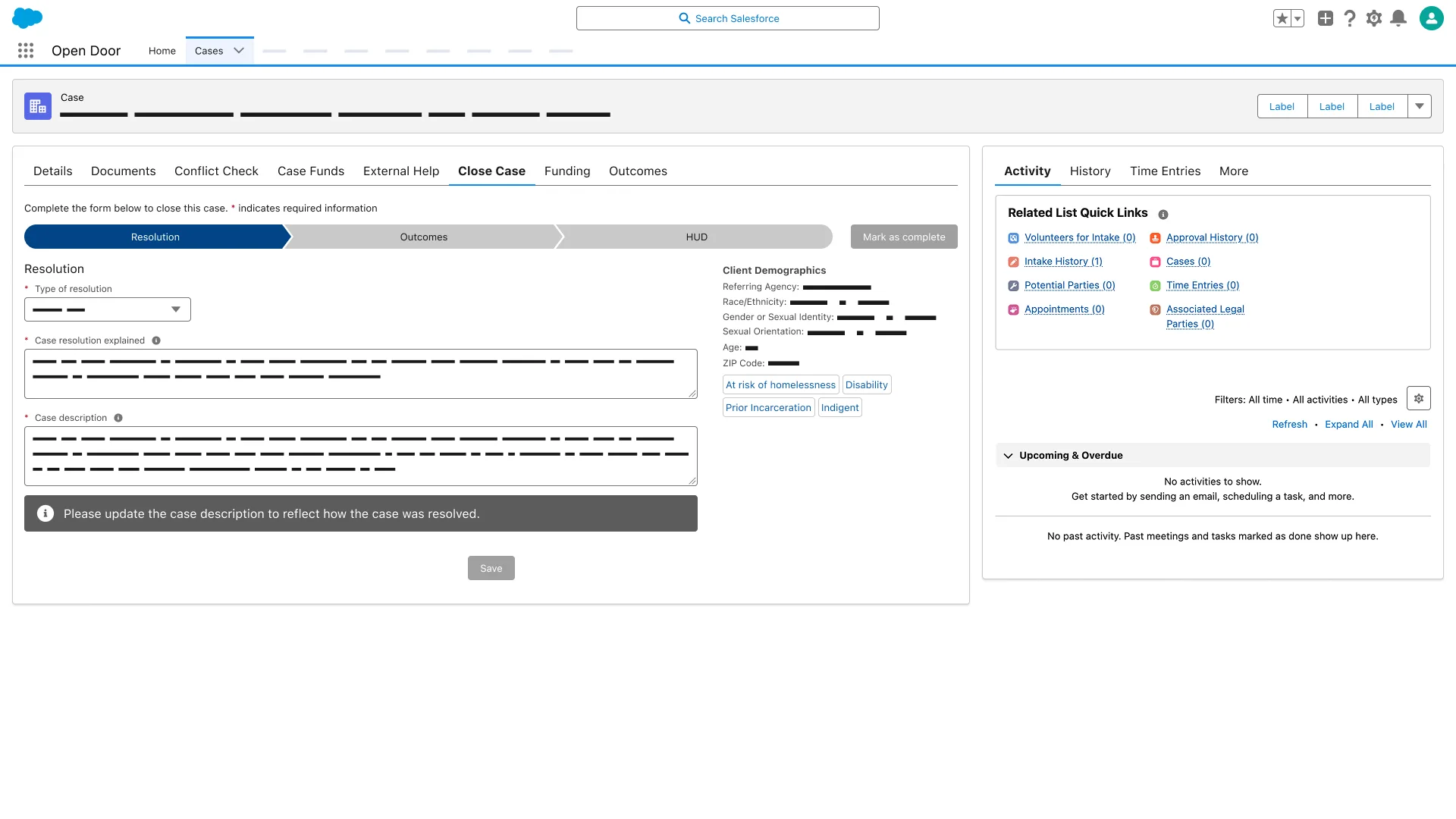Switch to the History tab
1456x819 pixels.
click(1090, 171)
